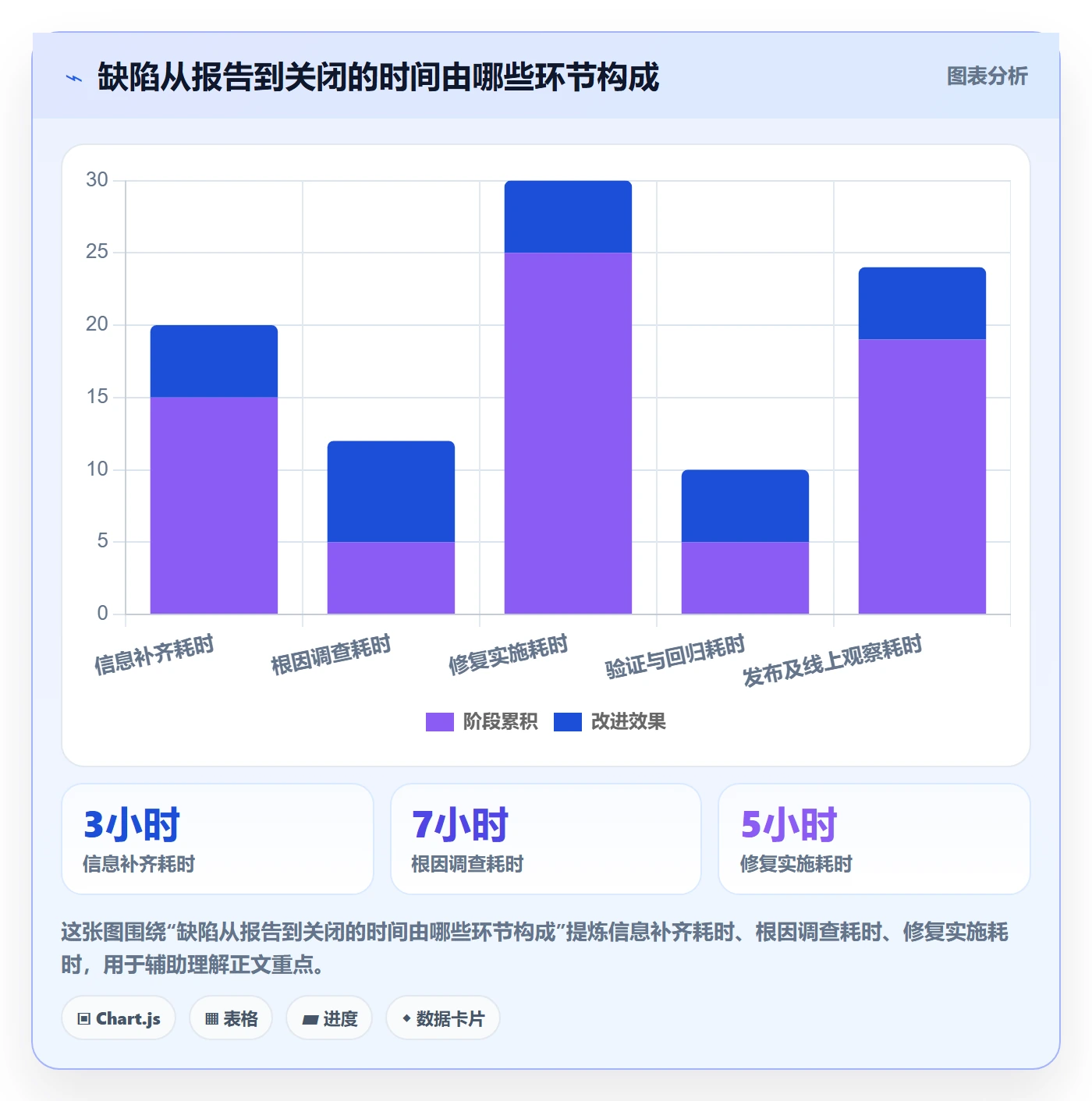This screenshot has height=1101, width=1092.
Task: Choose the 进度 tag
Action: (329, 1018)
